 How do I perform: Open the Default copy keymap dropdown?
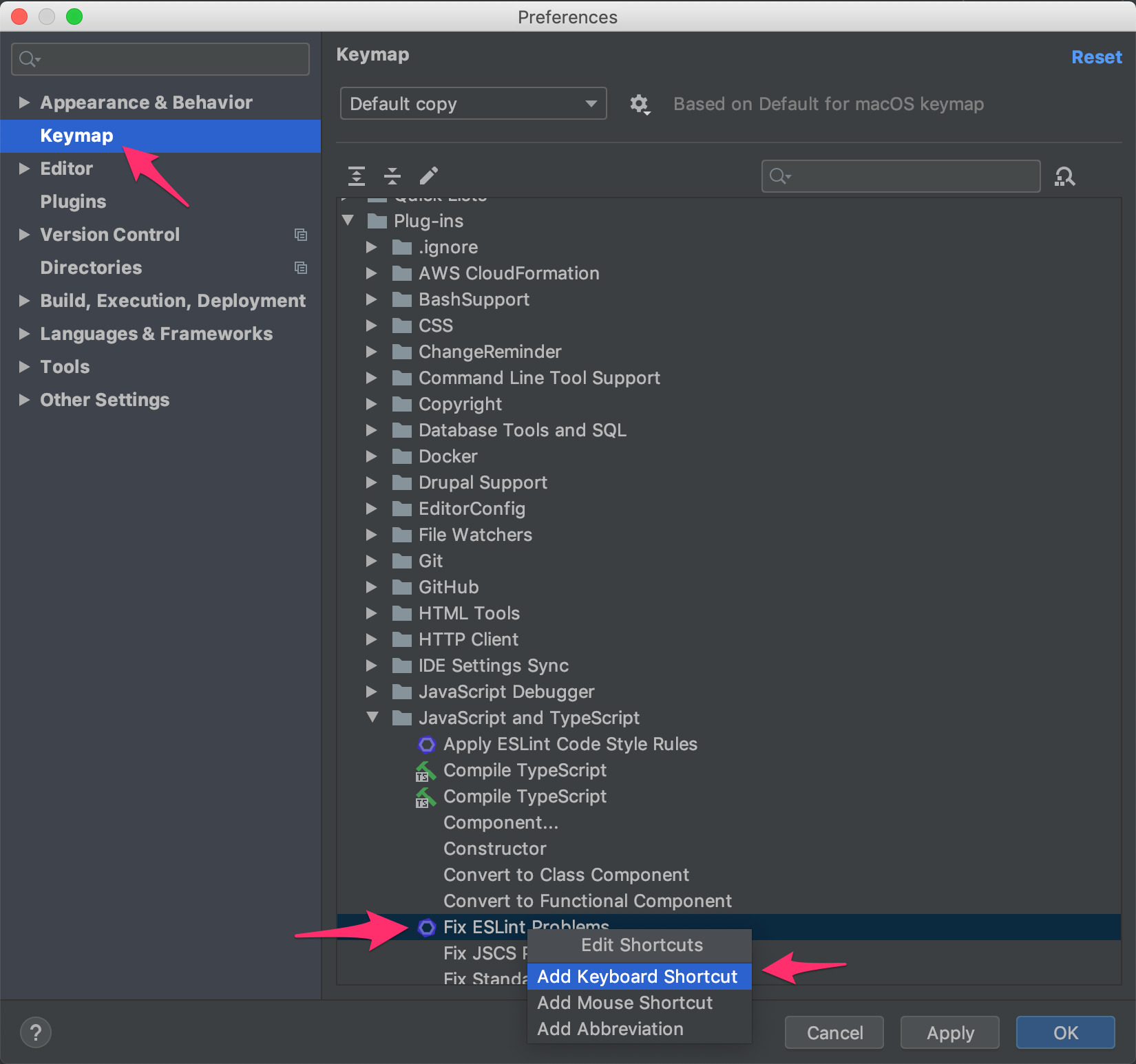click(x=473, y=104)
